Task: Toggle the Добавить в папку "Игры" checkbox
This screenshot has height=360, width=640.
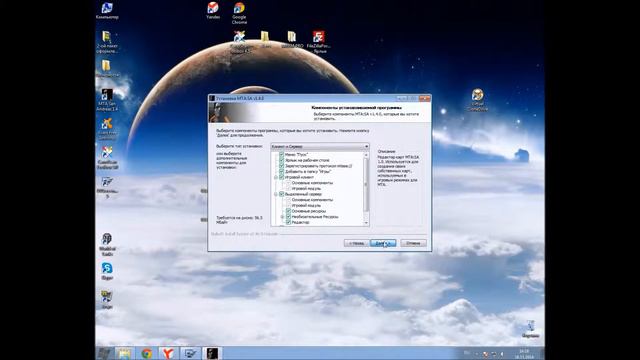Action: (281, 172)
